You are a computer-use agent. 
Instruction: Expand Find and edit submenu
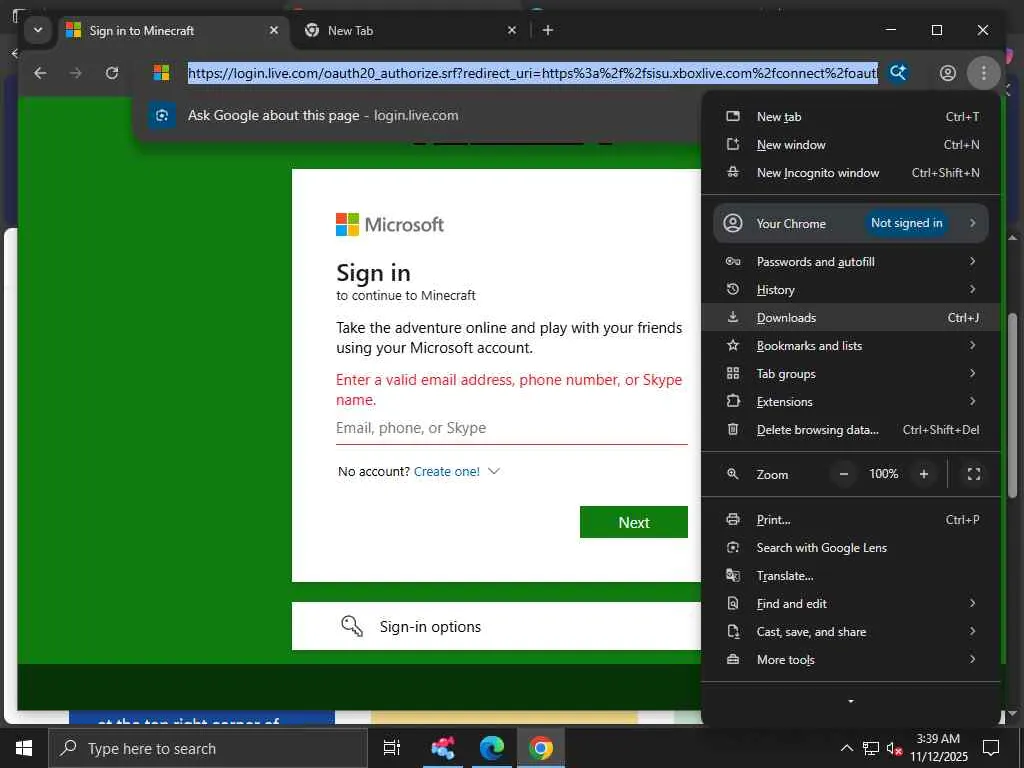pos(851,604)
